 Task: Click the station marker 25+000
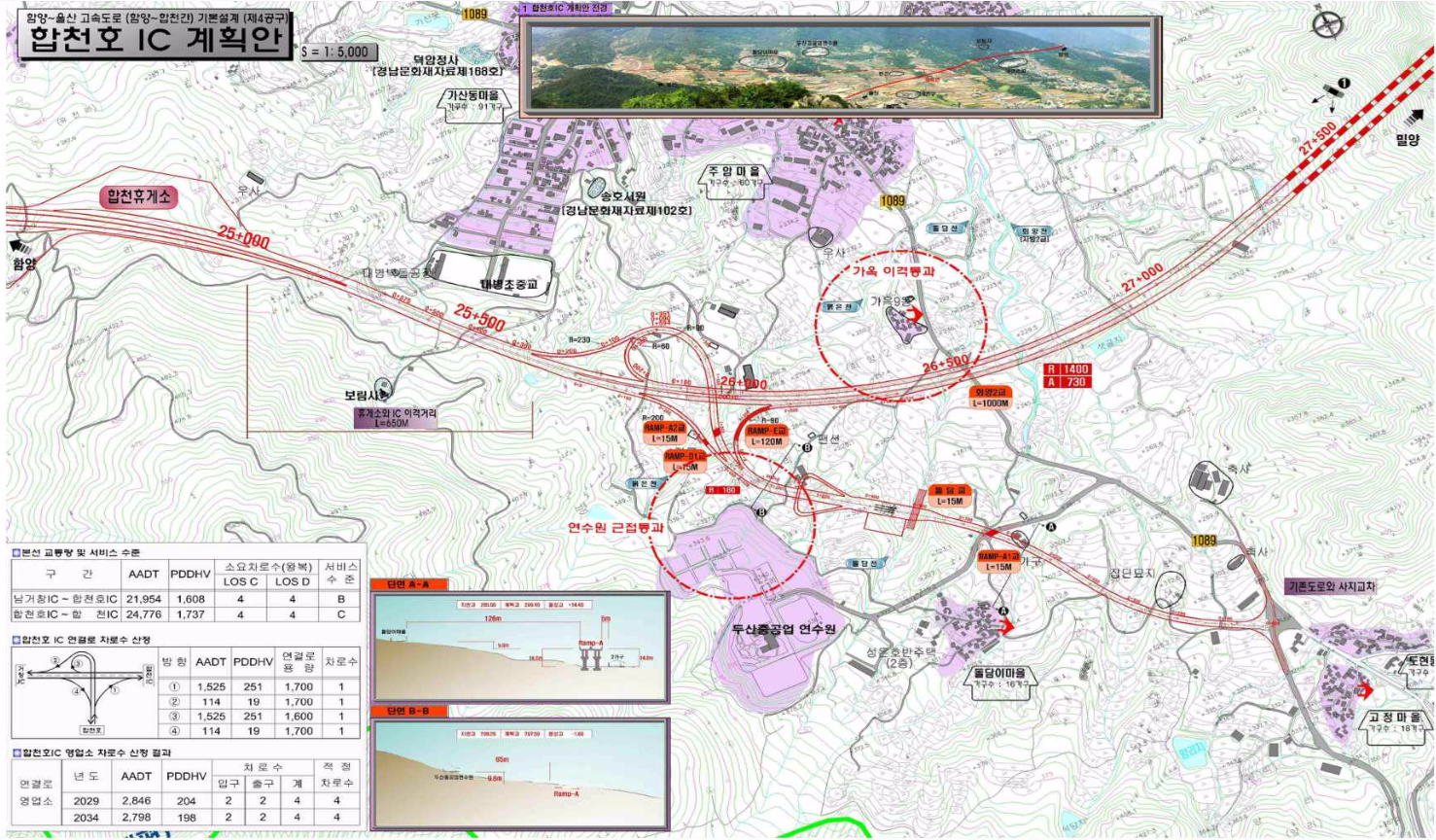(243, 236)
